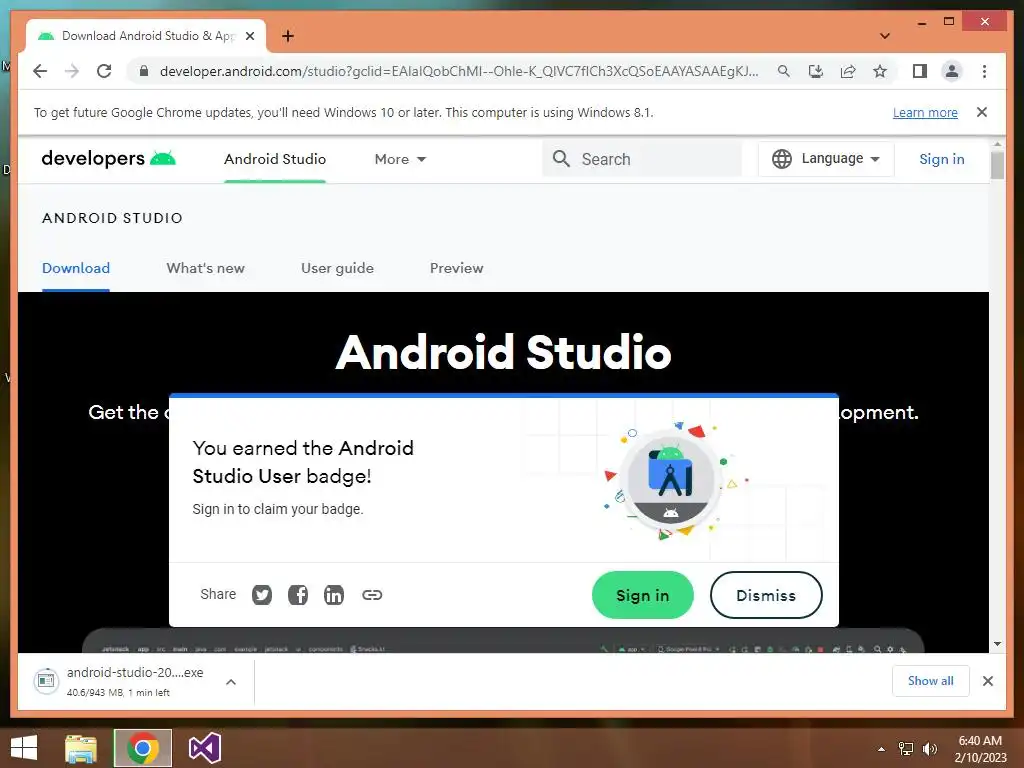1024x768 pixels.
Task: Launch Visual Studio from taskbar
Action: (204, 748)
